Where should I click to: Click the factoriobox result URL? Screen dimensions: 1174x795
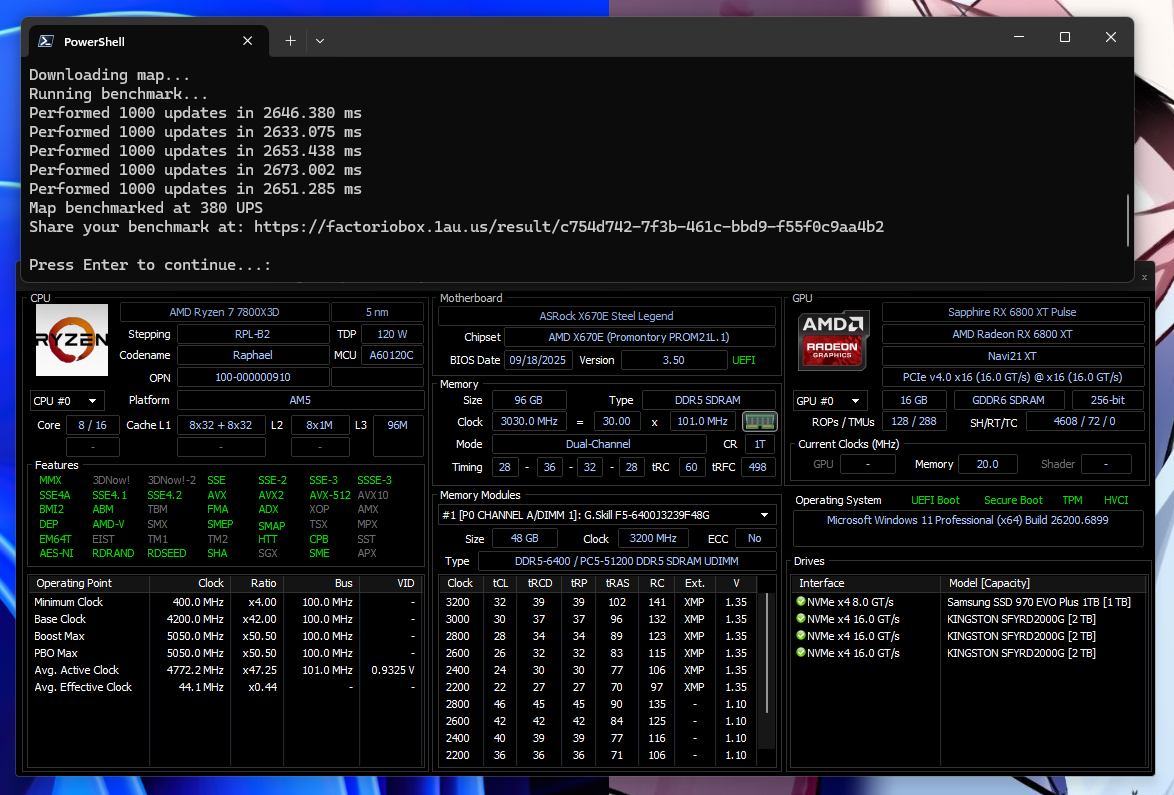tap(569, 227)
